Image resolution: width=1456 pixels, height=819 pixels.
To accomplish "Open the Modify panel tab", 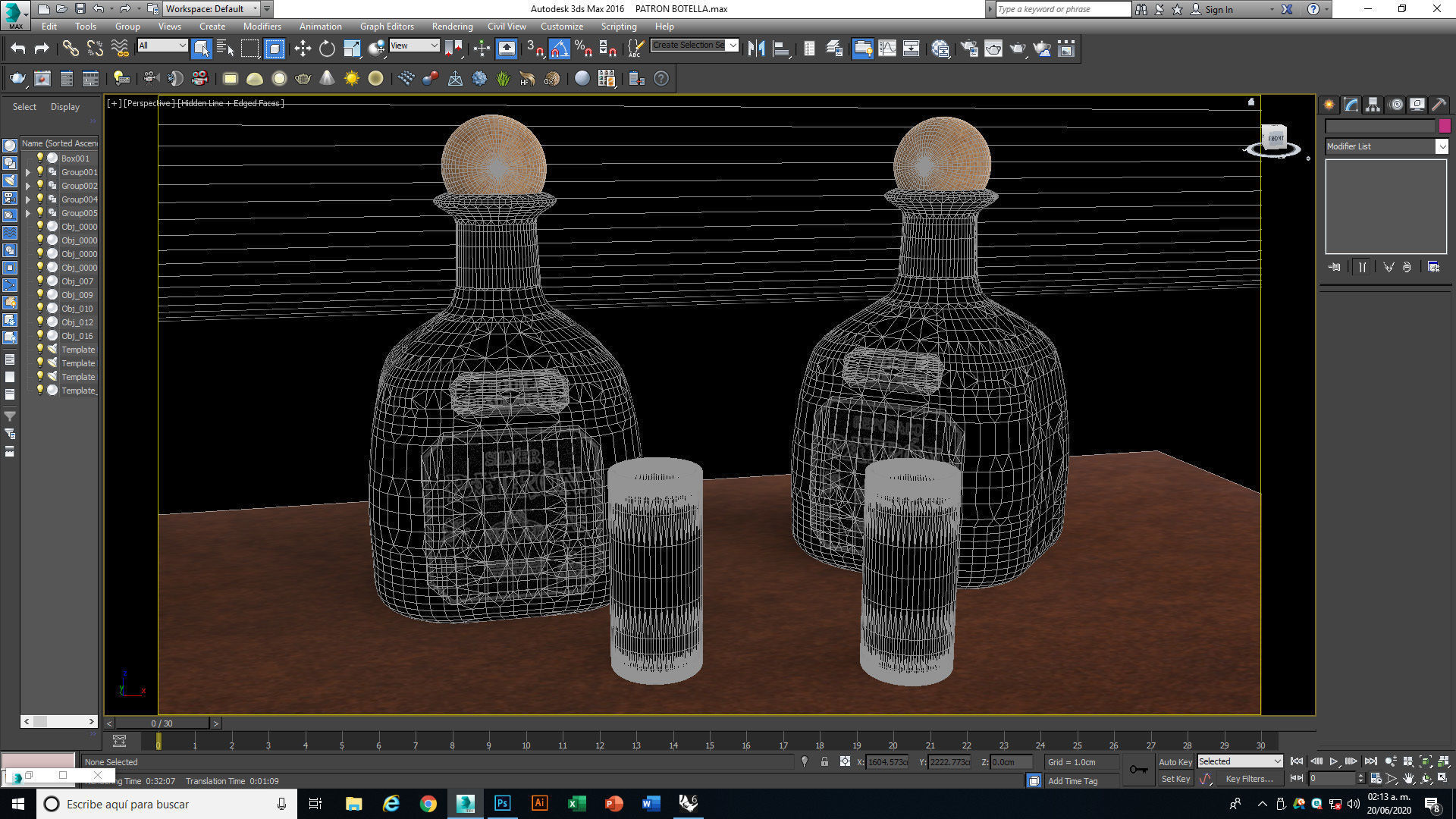I will pos(1351,105).
